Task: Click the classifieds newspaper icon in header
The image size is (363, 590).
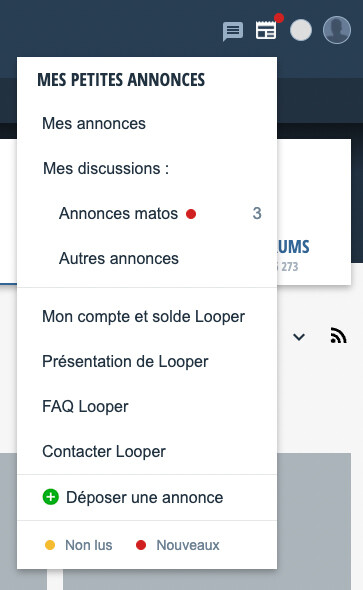Action: pyautogui.click(x=266, y=30)
